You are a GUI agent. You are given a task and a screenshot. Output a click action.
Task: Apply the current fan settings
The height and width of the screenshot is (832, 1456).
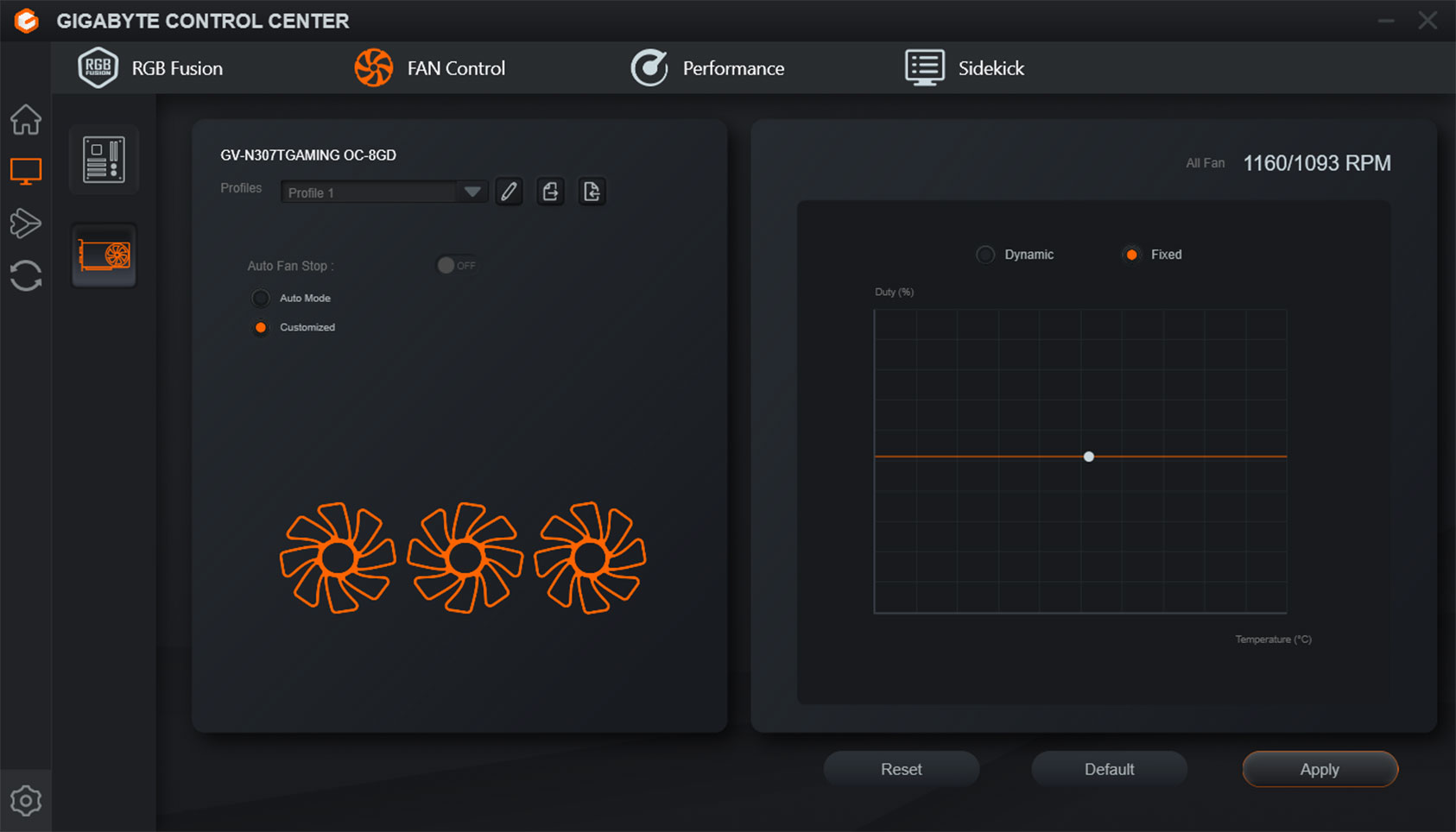(1320, 769)
